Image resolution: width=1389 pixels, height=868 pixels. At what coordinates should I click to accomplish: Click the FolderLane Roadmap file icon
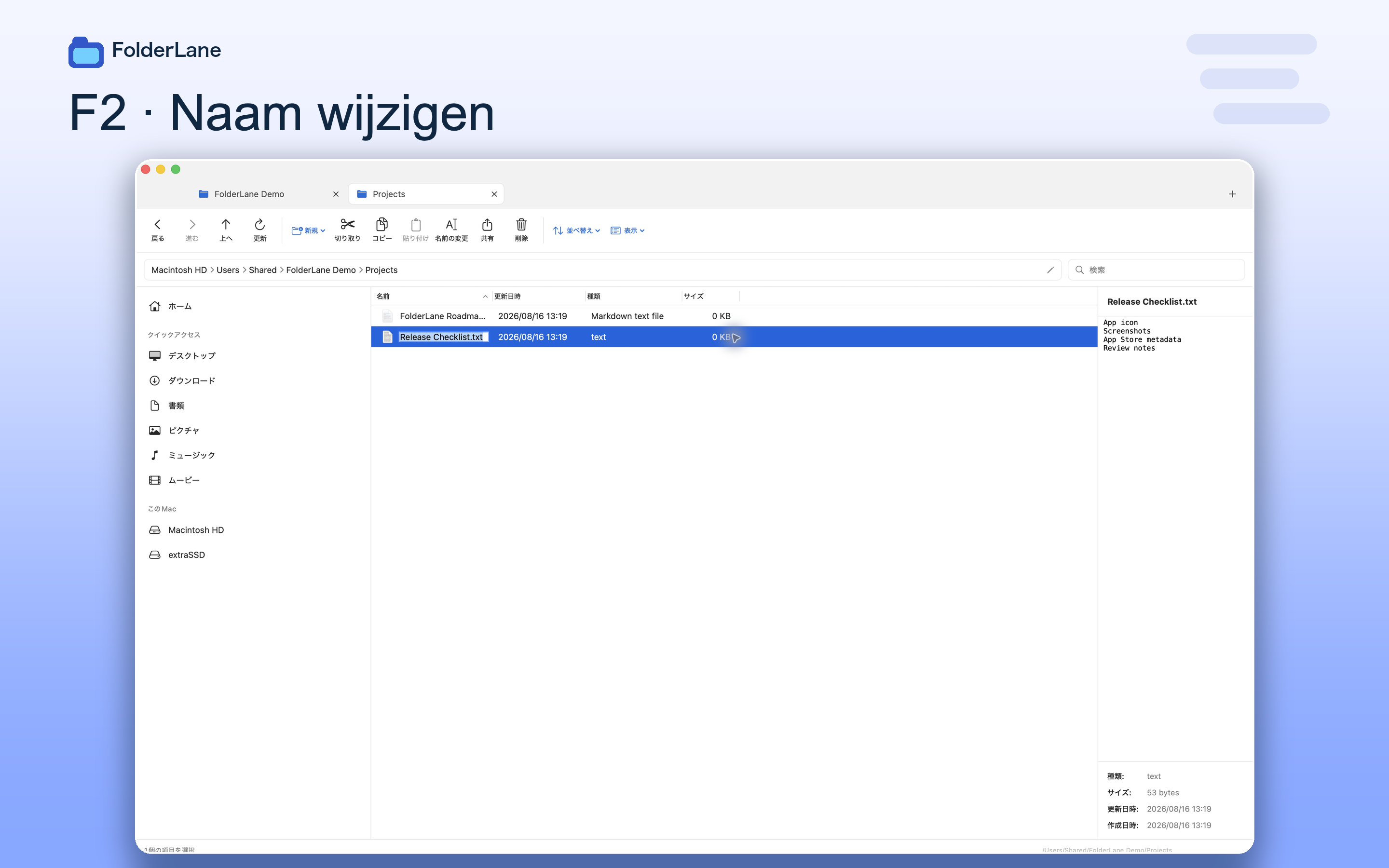point(387,316)
